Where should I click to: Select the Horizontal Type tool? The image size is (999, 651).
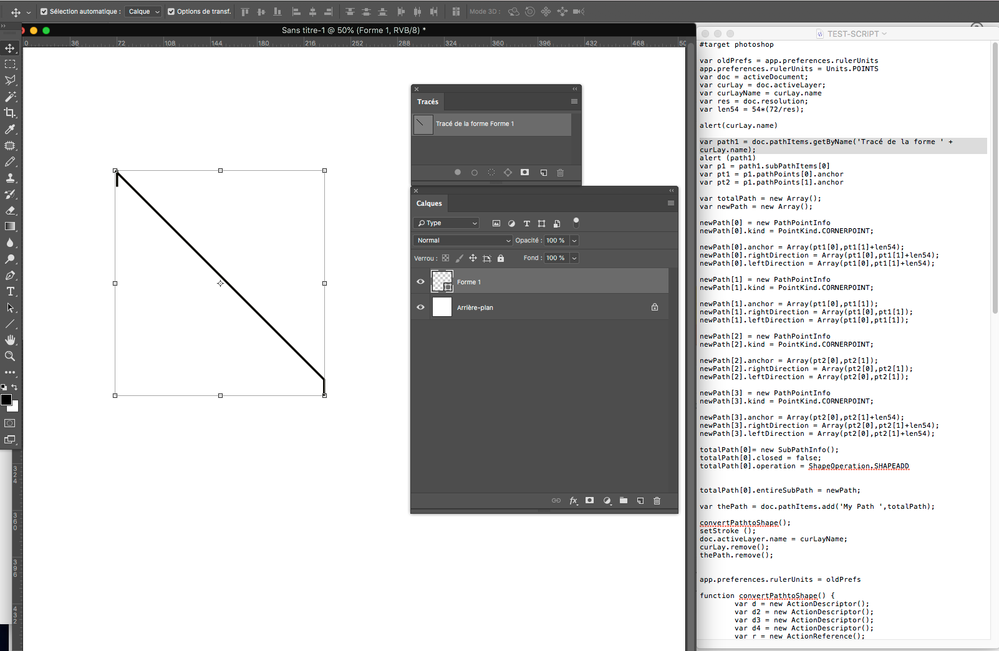[x=10, y=292]
